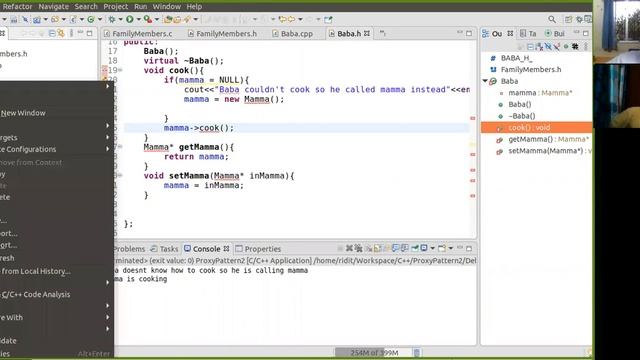640x360 pixels.
Task: Click the Collapse All icon in Project Explorer
Action: click(52, 33)
